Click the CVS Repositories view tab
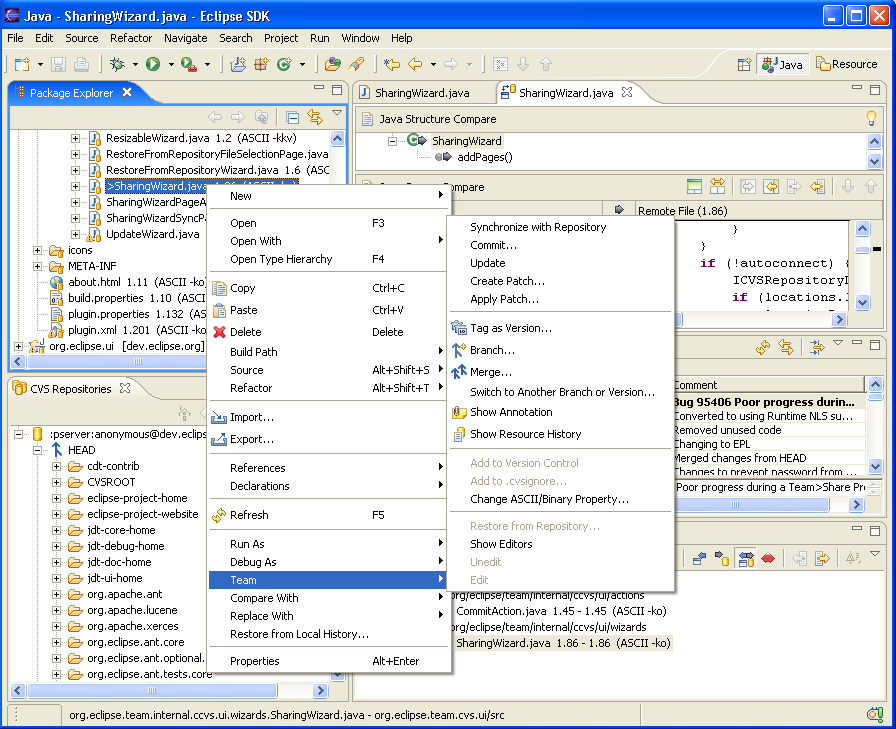The height and width of the screenshot is (729, 896). (x=71, y=388)
